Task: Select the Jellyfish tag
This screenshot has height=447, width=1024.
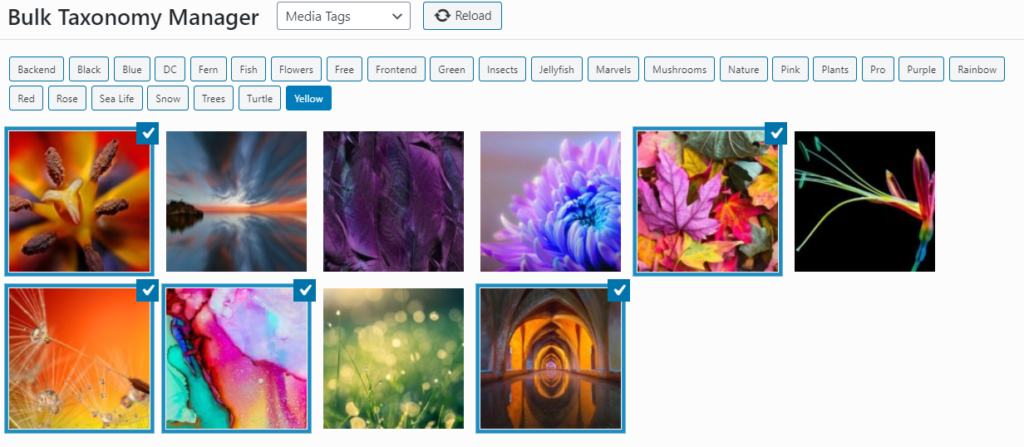Action: pos(556,69)
